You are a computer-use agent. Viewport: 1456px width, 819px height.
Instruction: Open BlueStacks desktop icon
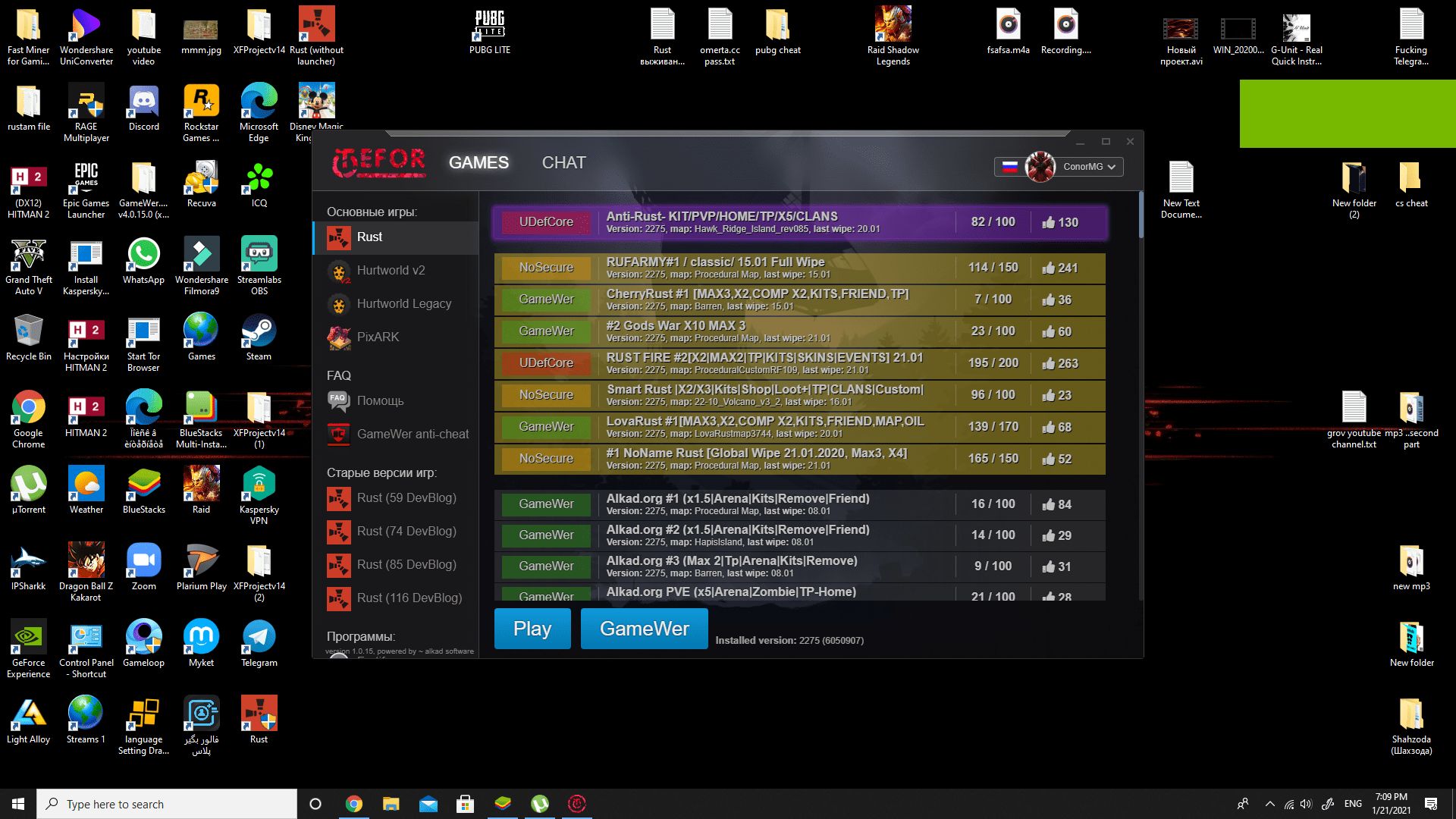click(x=143, y=491)
